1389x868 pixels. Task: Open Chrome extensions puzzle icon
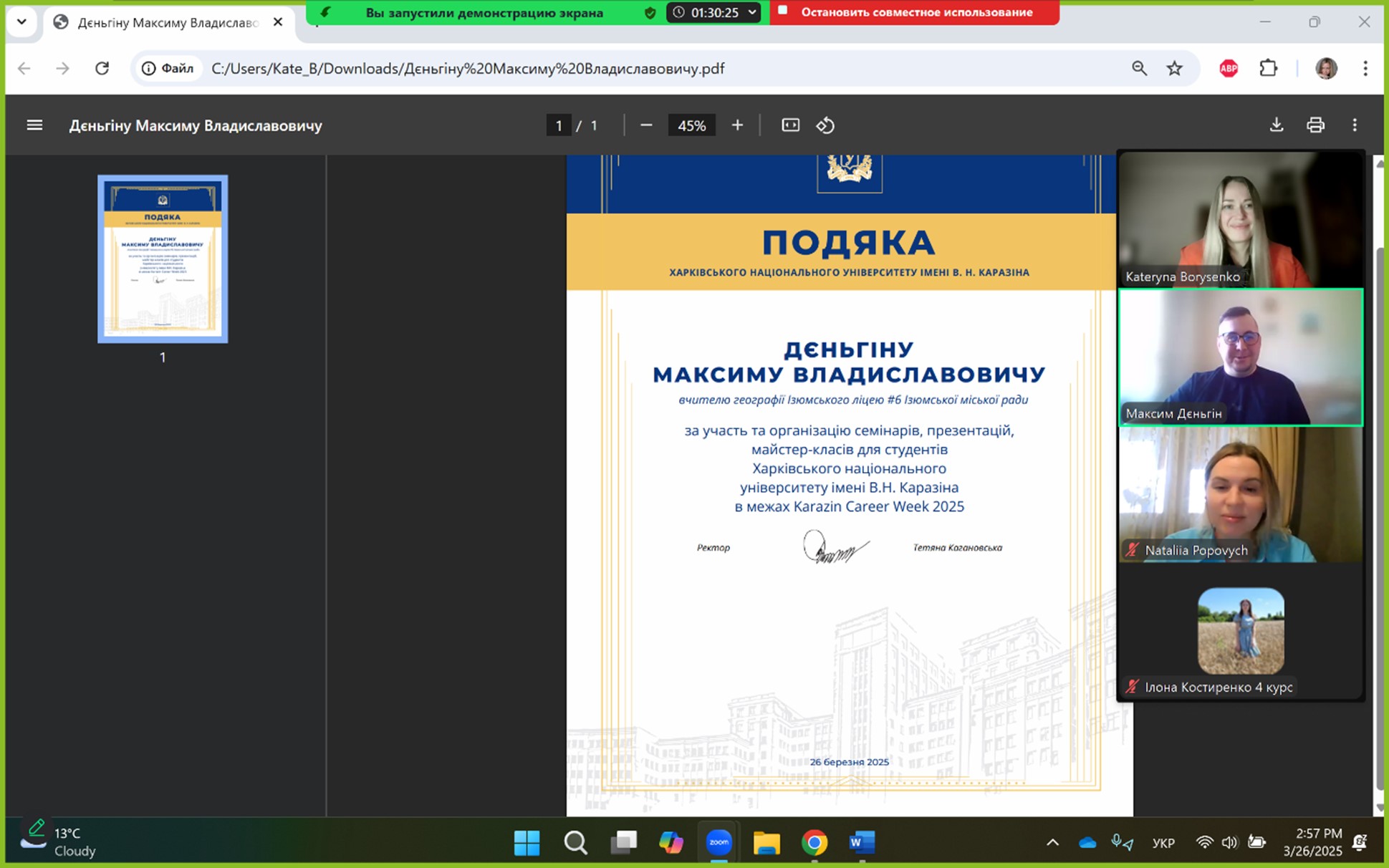pos(1268,69)
